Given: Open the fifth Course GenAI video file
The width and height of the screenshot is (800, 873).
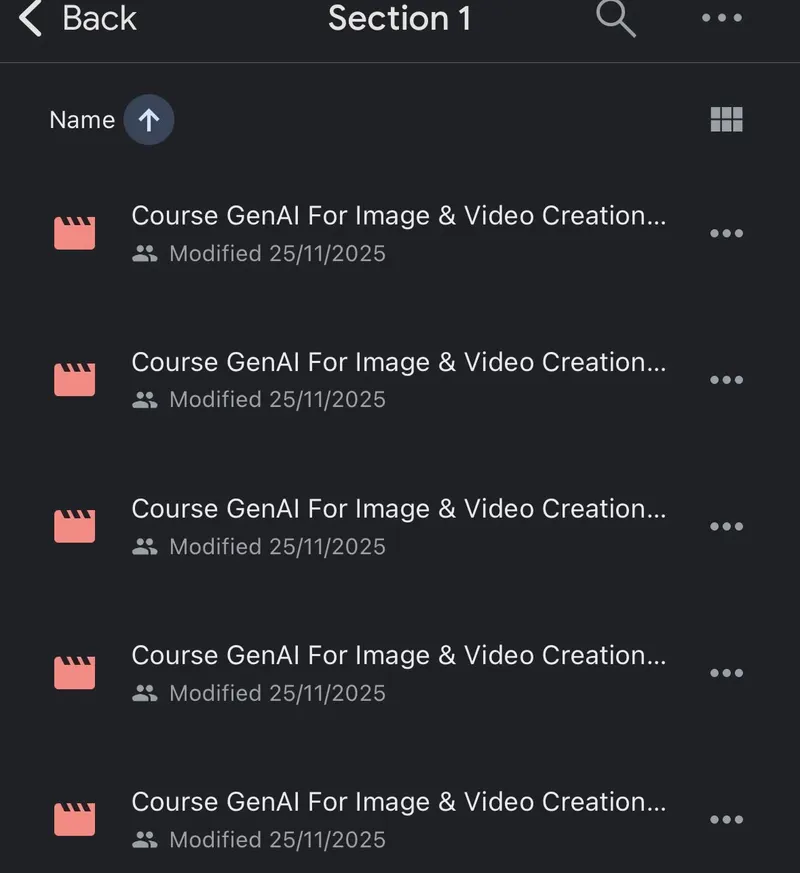Looking at the screenshot, I should tap(399, 819).
